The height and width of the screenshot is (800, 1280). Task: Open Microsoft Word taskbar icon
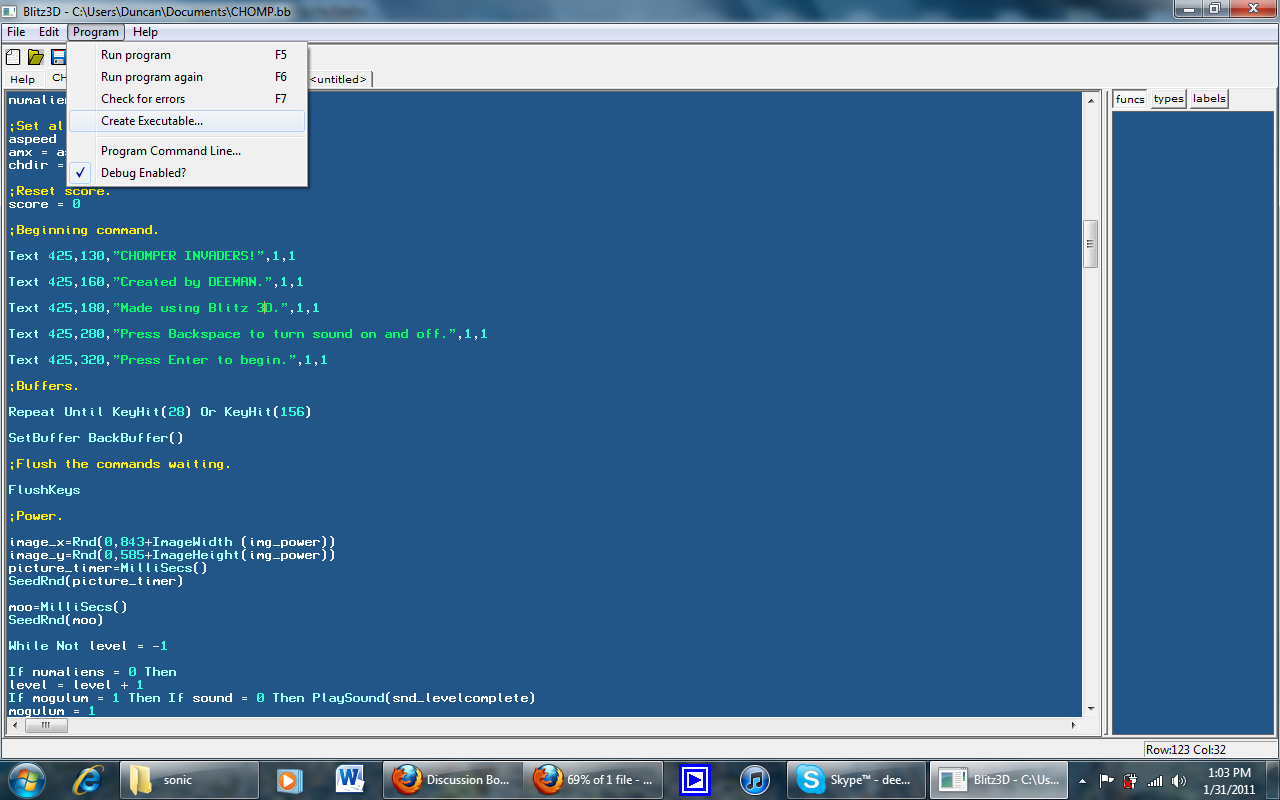pyautogui.click(x=350, y=779)
